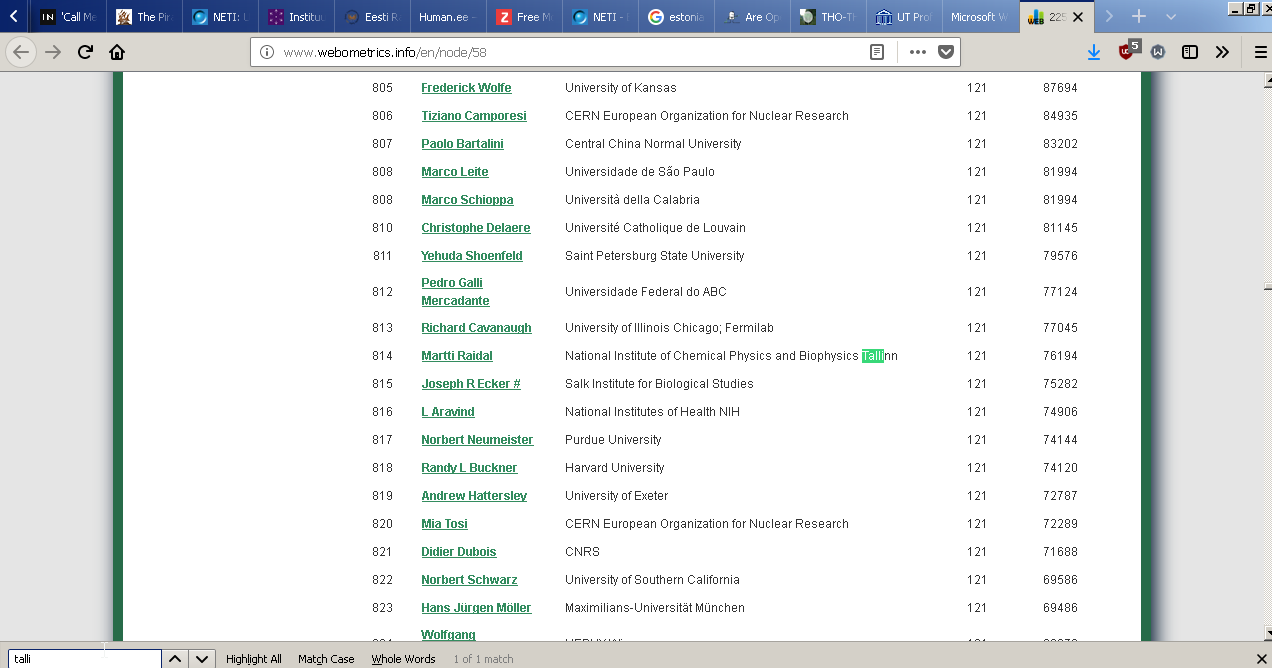Close the active webometrics tab
The image size is (1272, 668).
coord(1078,17)
